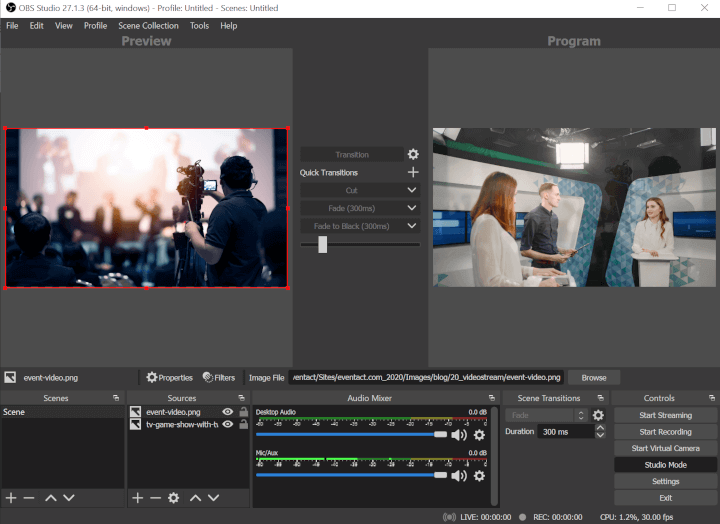Toggle visibility of the tv-game-show source

[x=228, y=424]
